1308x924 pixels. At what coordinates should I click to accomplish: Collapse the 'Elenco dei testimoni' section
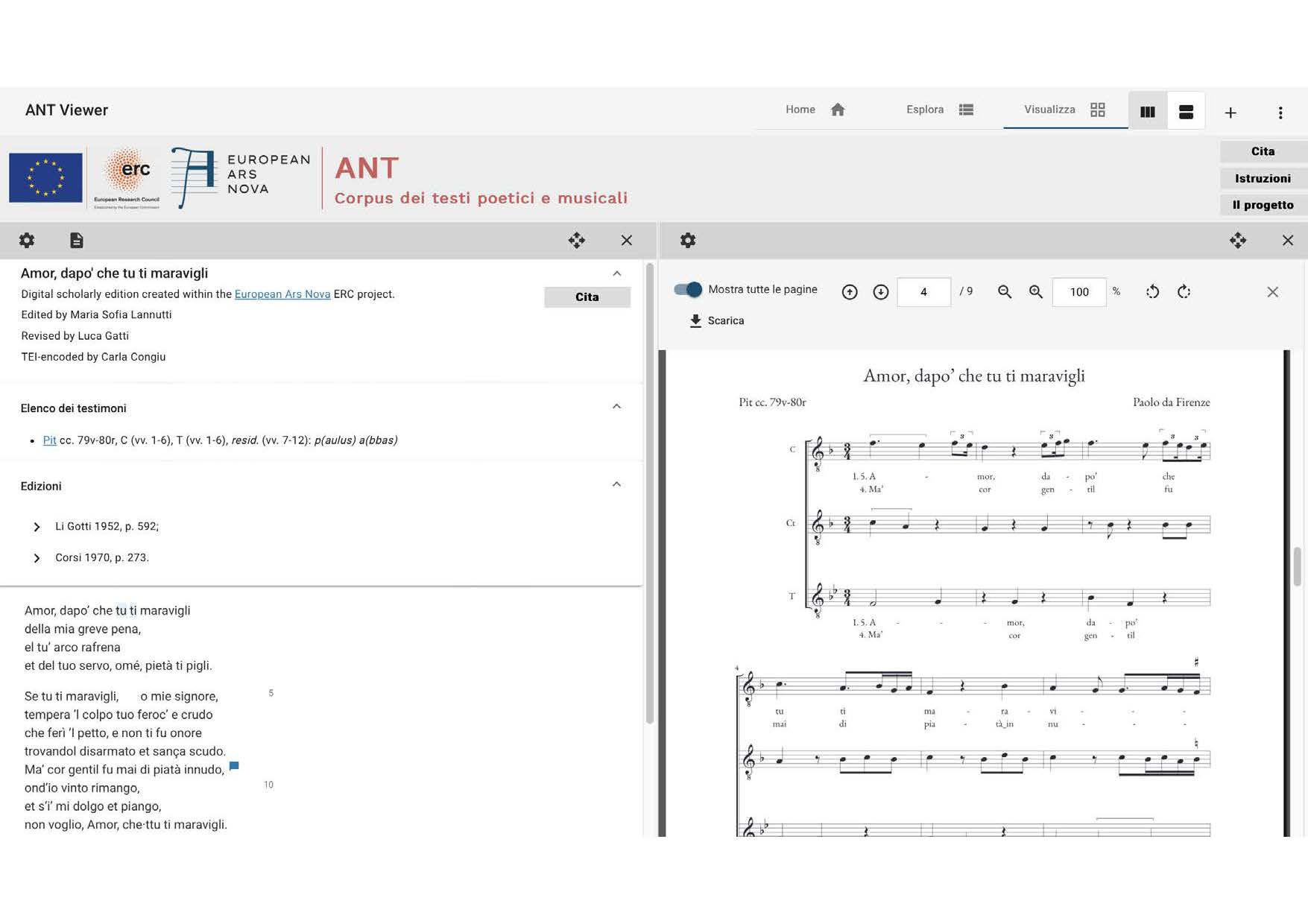pyautogui.click(x=616, y=407)
